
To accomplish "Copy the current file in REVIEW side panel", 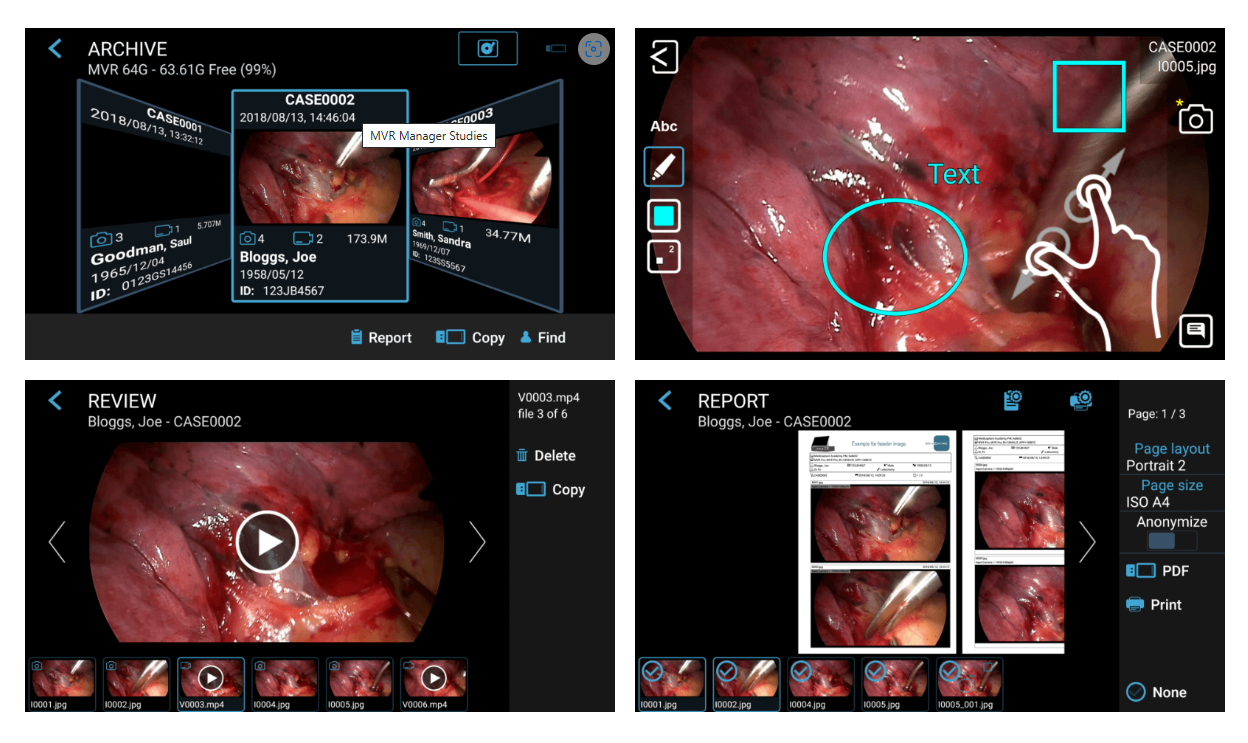I will [551, 490].
